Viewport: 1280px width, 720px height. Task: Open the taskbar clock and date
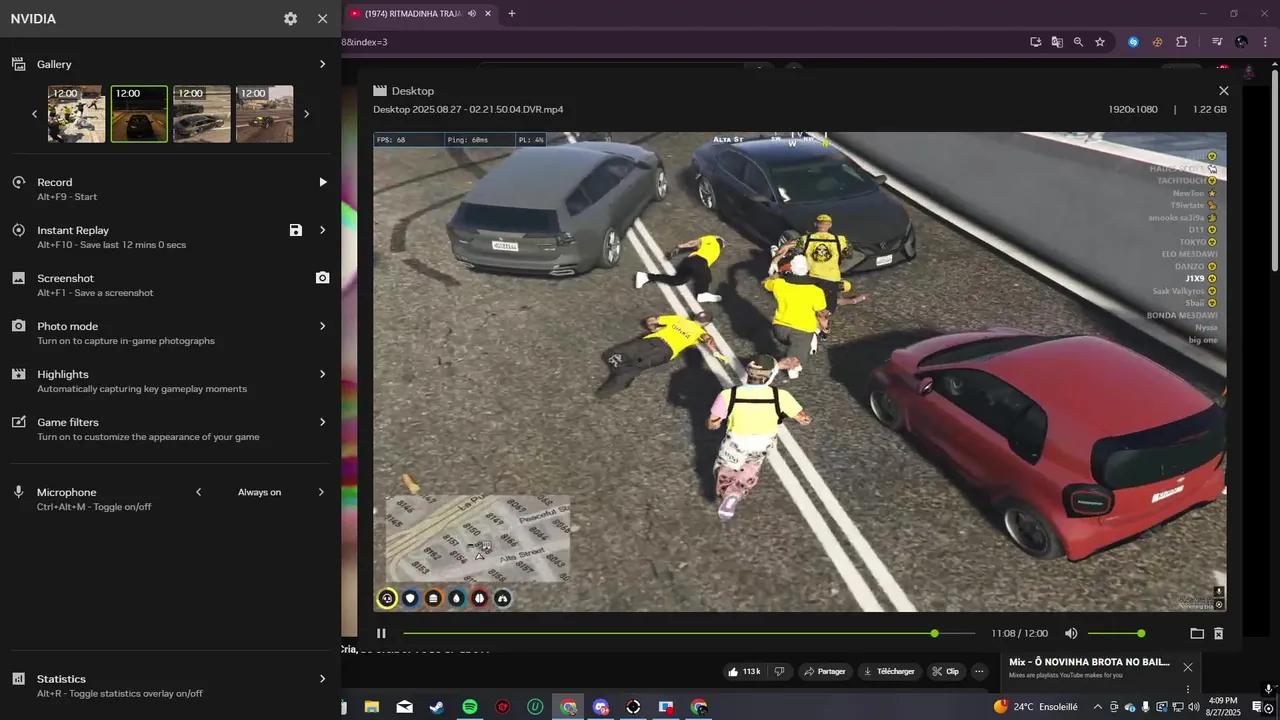pos(1223,706)
